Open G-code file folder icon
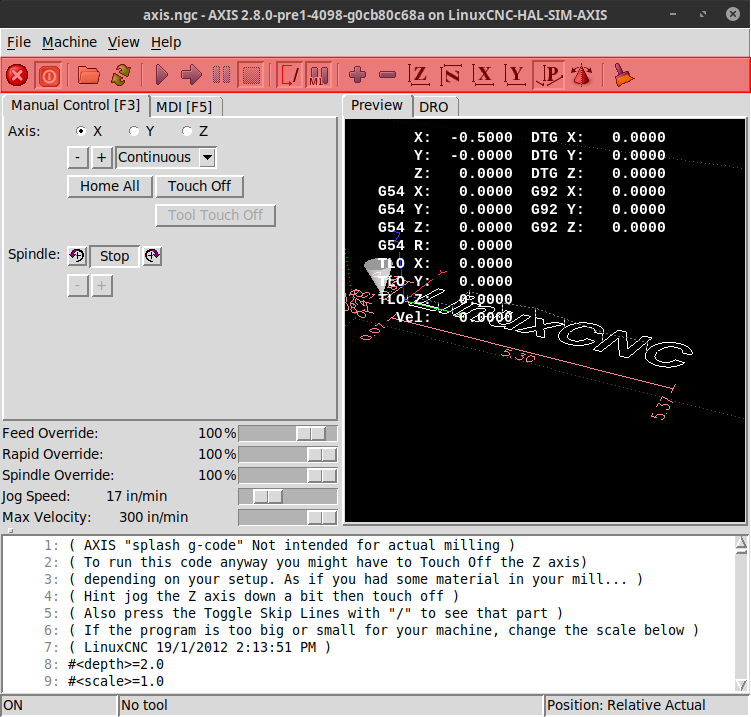This screenshot has height=717, width=751. click(89, 76)
